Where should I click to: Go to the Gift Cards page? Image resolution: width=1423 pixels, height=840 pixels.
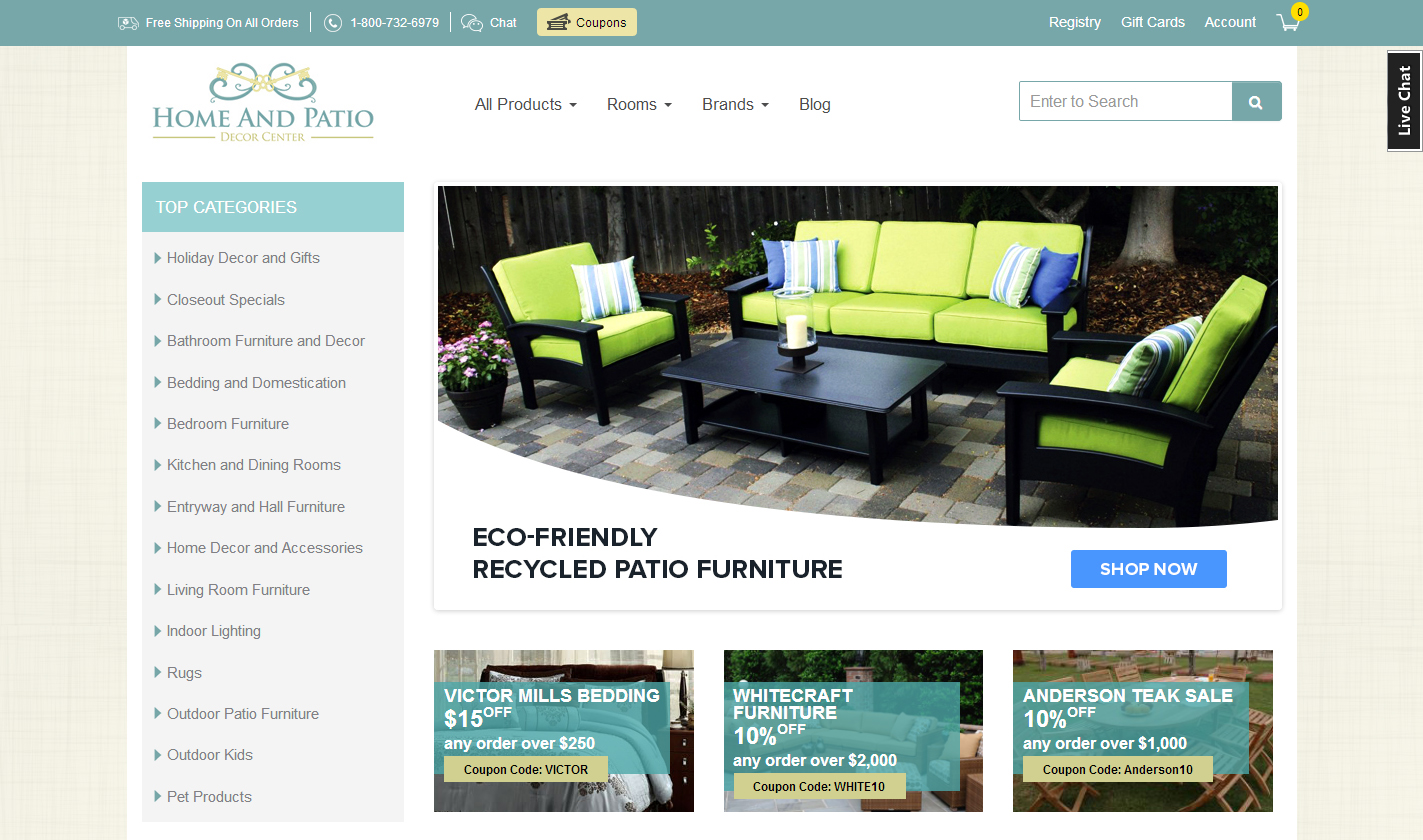(1153, 22)
